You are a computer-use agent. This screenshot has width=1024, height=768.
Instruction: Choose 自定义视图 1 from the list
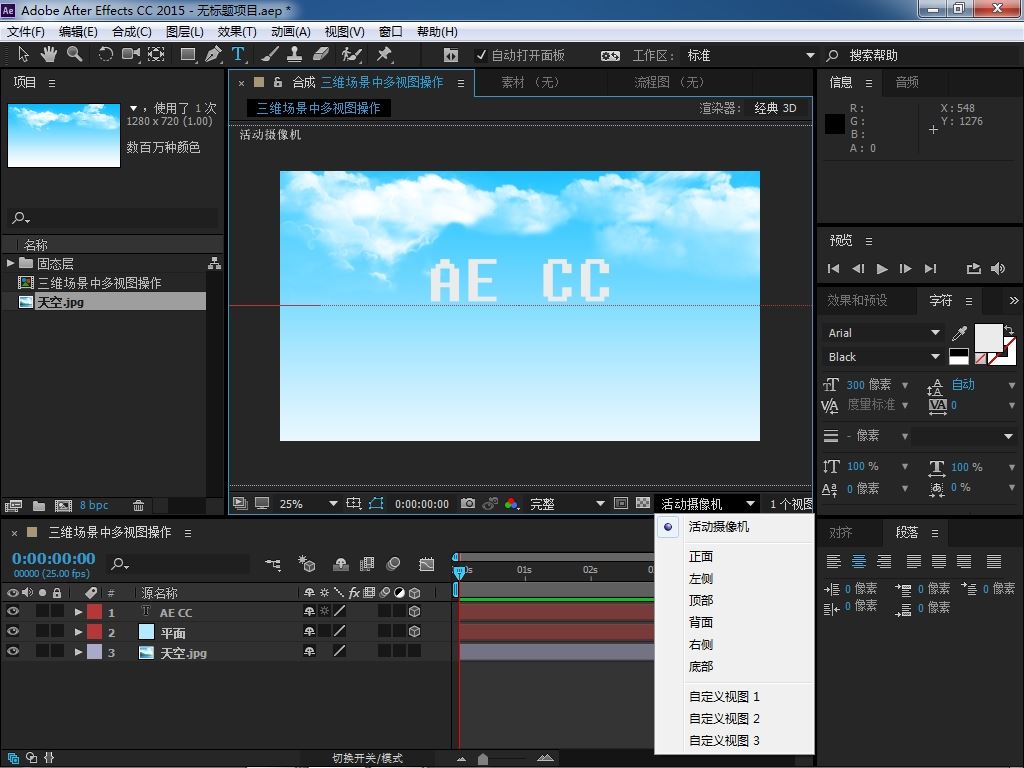pos(724,697)
